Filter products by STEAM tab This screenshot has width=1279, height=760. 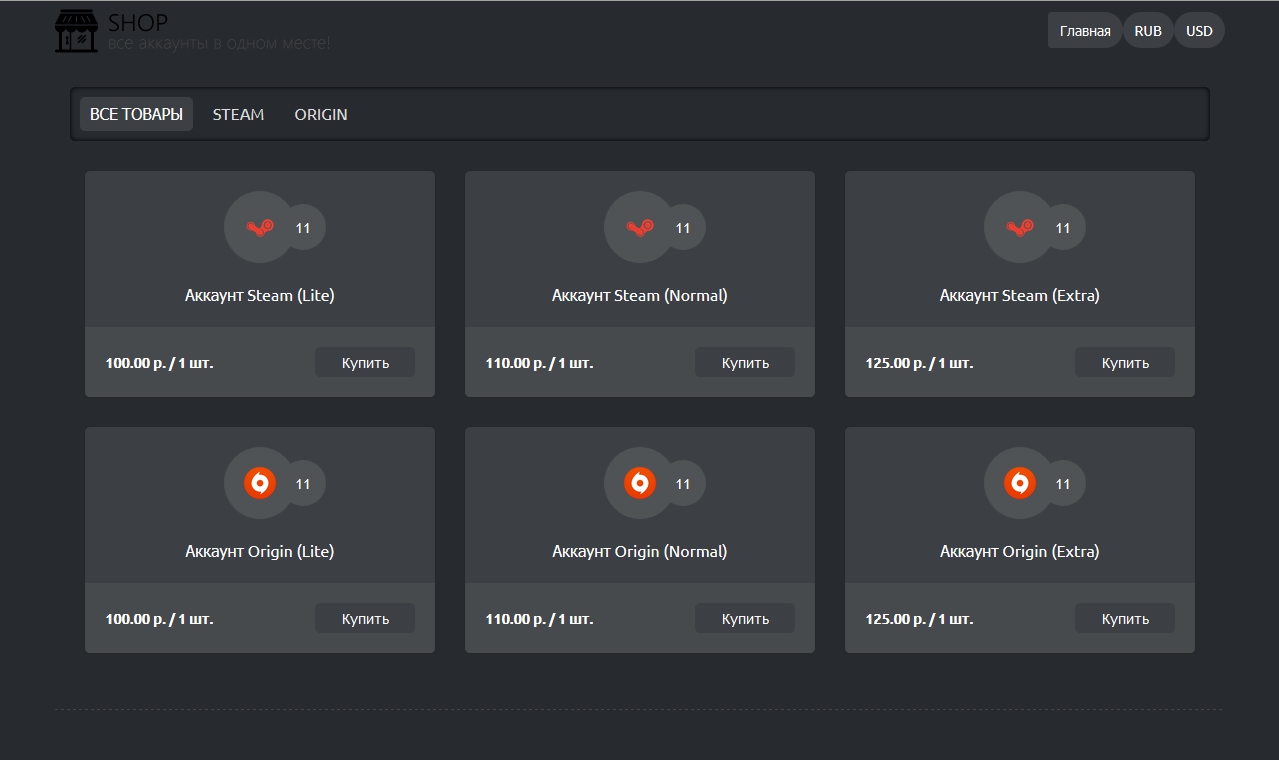click(x=238, y=114)
